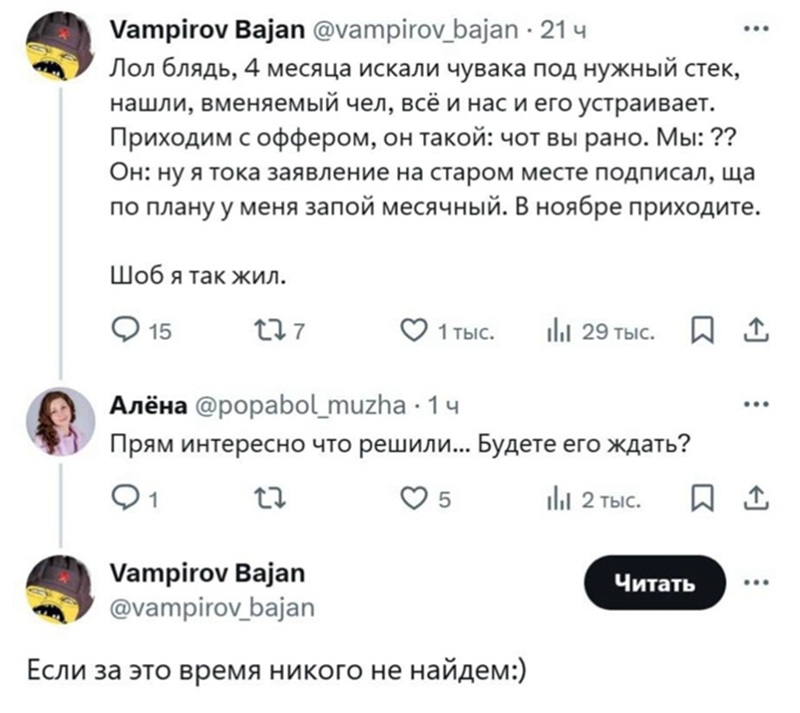The image size is (800, 713).
Task: Open more options on first tweet
Action: tap(756, 29)
